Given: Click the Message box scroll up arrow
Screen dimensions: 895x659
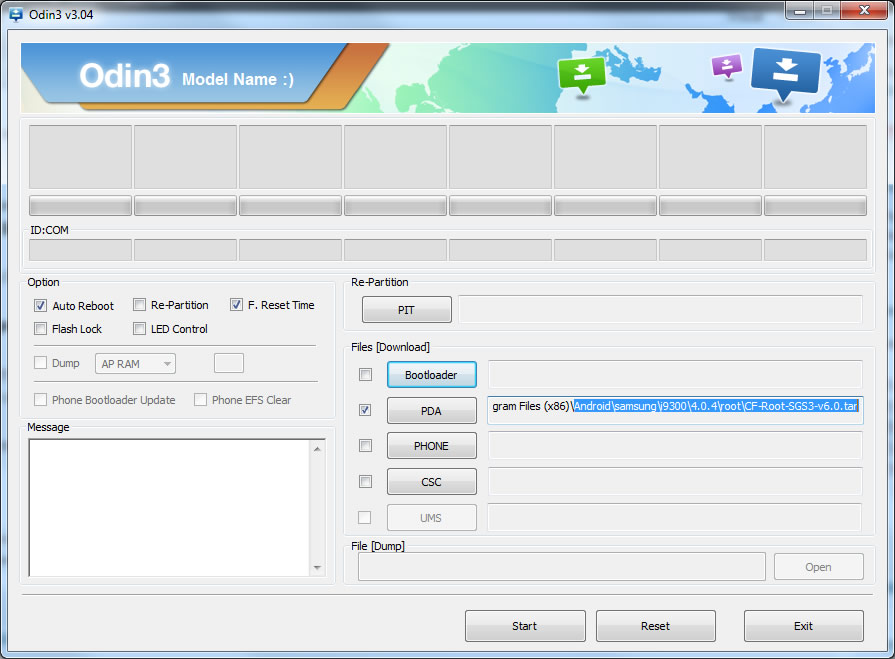Looking at the screenshot, I should pyautogui.click(x=317, y=449).
